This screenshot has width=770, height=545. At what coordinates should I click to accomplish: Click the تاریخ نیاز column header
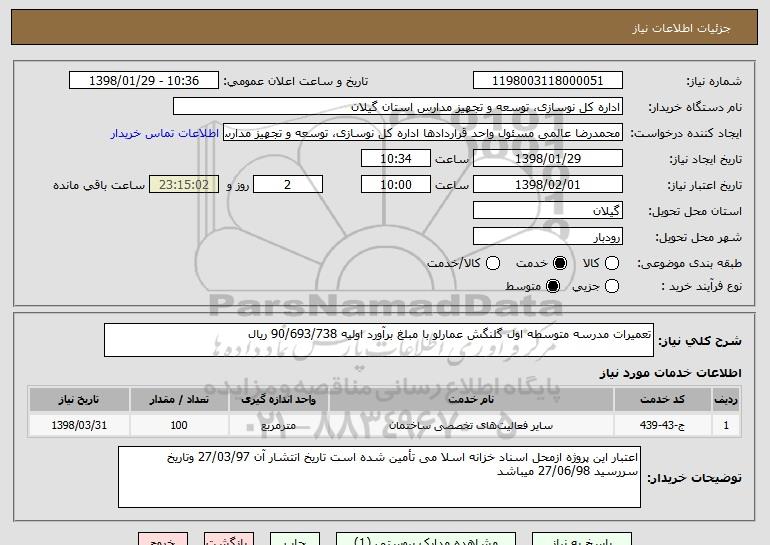coord(79,400)
